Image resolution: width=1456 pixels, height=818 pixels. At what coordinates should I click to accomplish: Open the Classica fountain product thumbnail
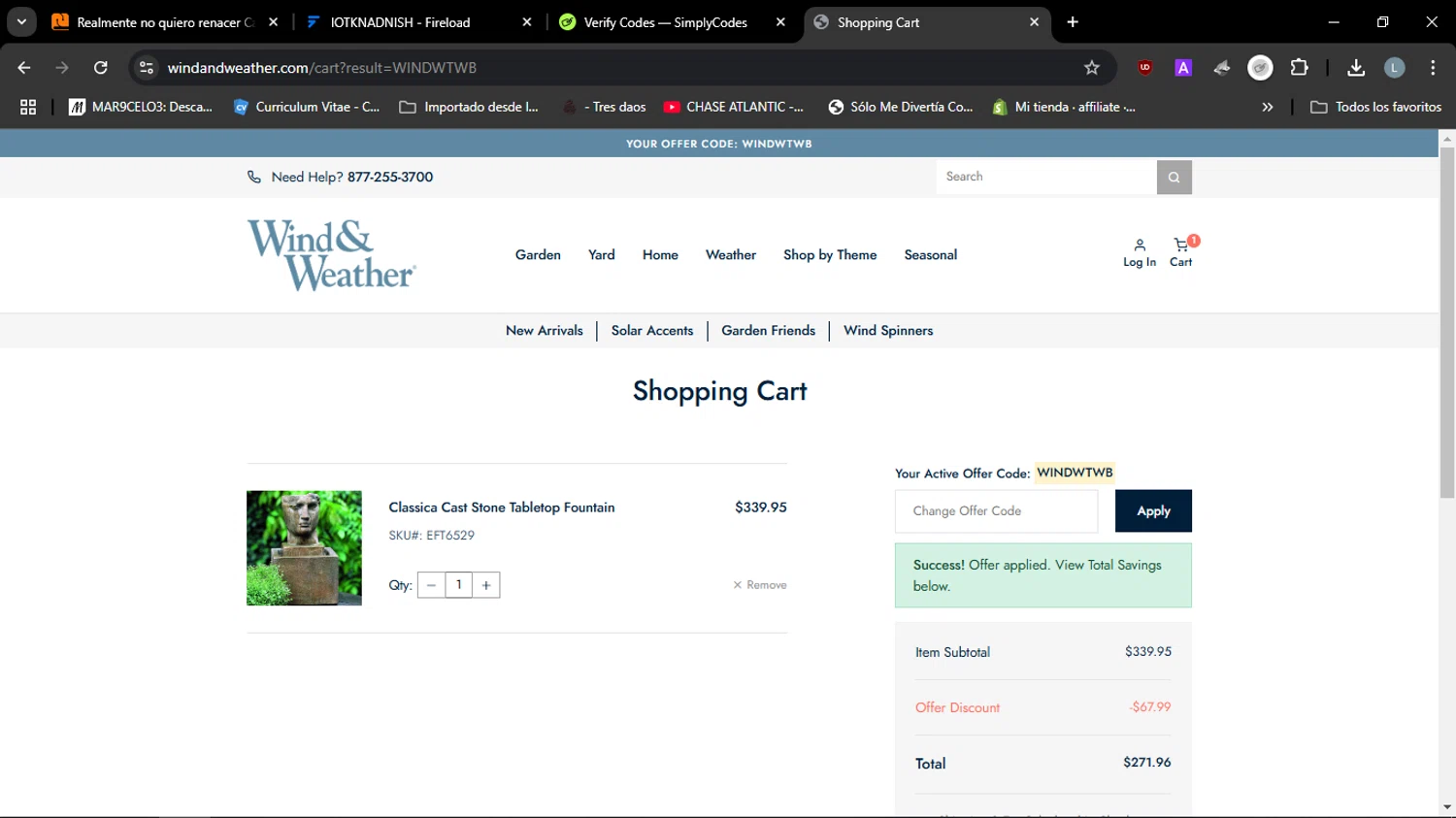click(x=304, y=548)
